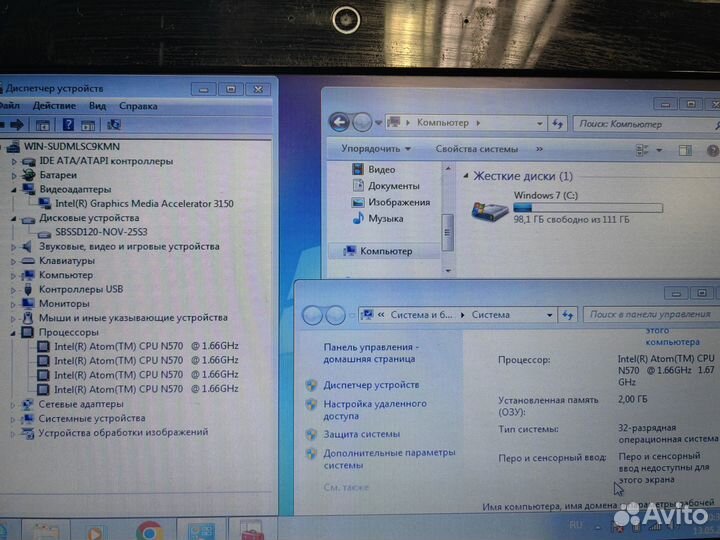Click the Системные устройства icon
The image size is (720, 540).
coord(28,418)
